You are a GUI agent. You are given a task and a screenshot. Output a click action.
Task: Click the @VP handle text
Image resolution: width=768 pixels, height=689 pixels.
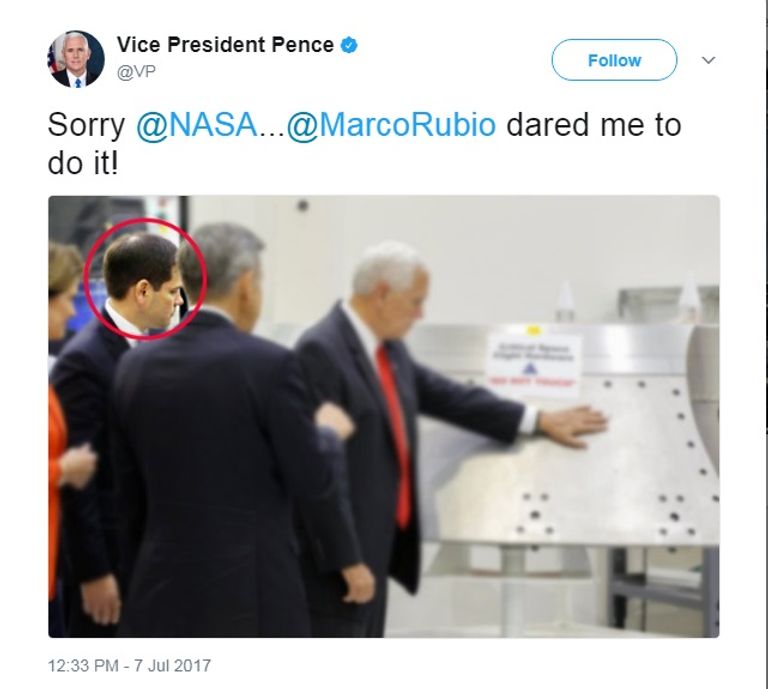(x=136, y=72)
